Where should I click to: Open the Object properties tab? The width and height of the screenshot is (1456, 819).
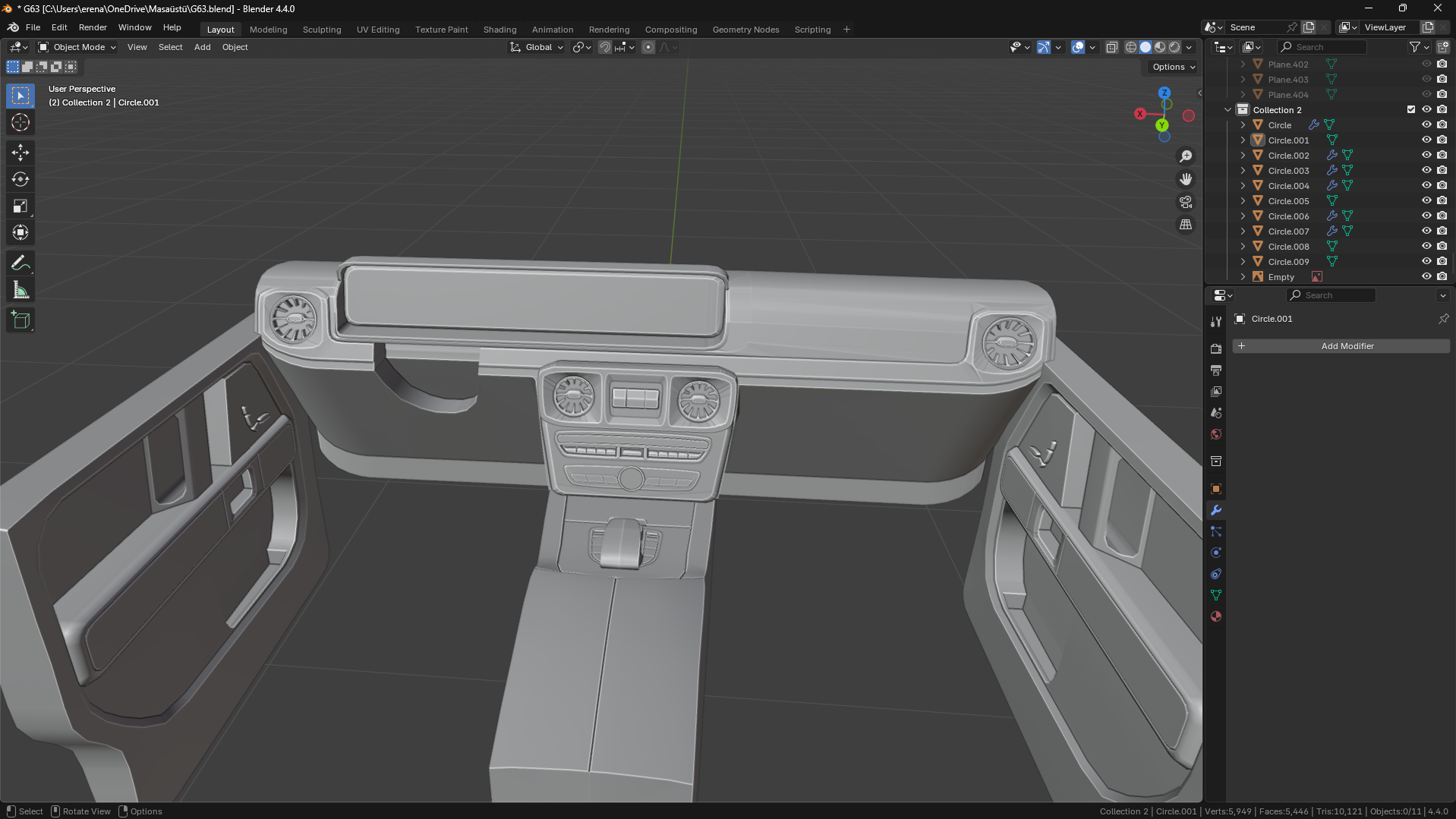pos(1216,489)
